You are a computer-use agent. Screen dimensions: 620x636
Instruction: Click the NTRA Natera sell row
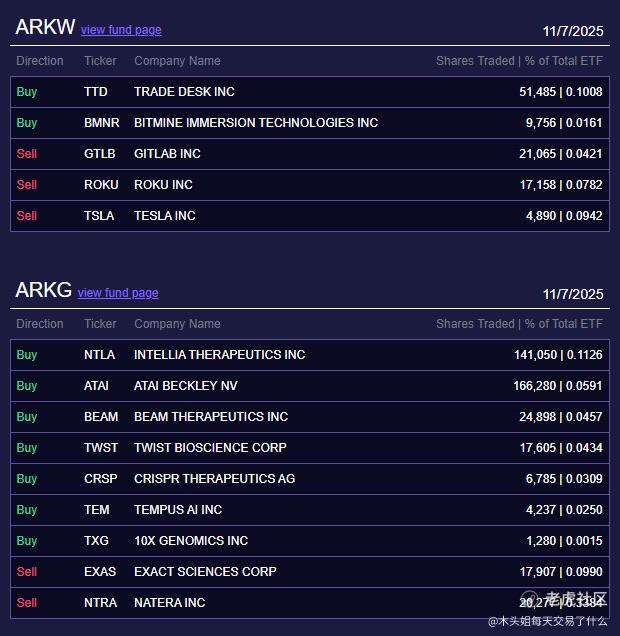pyautogui.click(x=310, y=603)
